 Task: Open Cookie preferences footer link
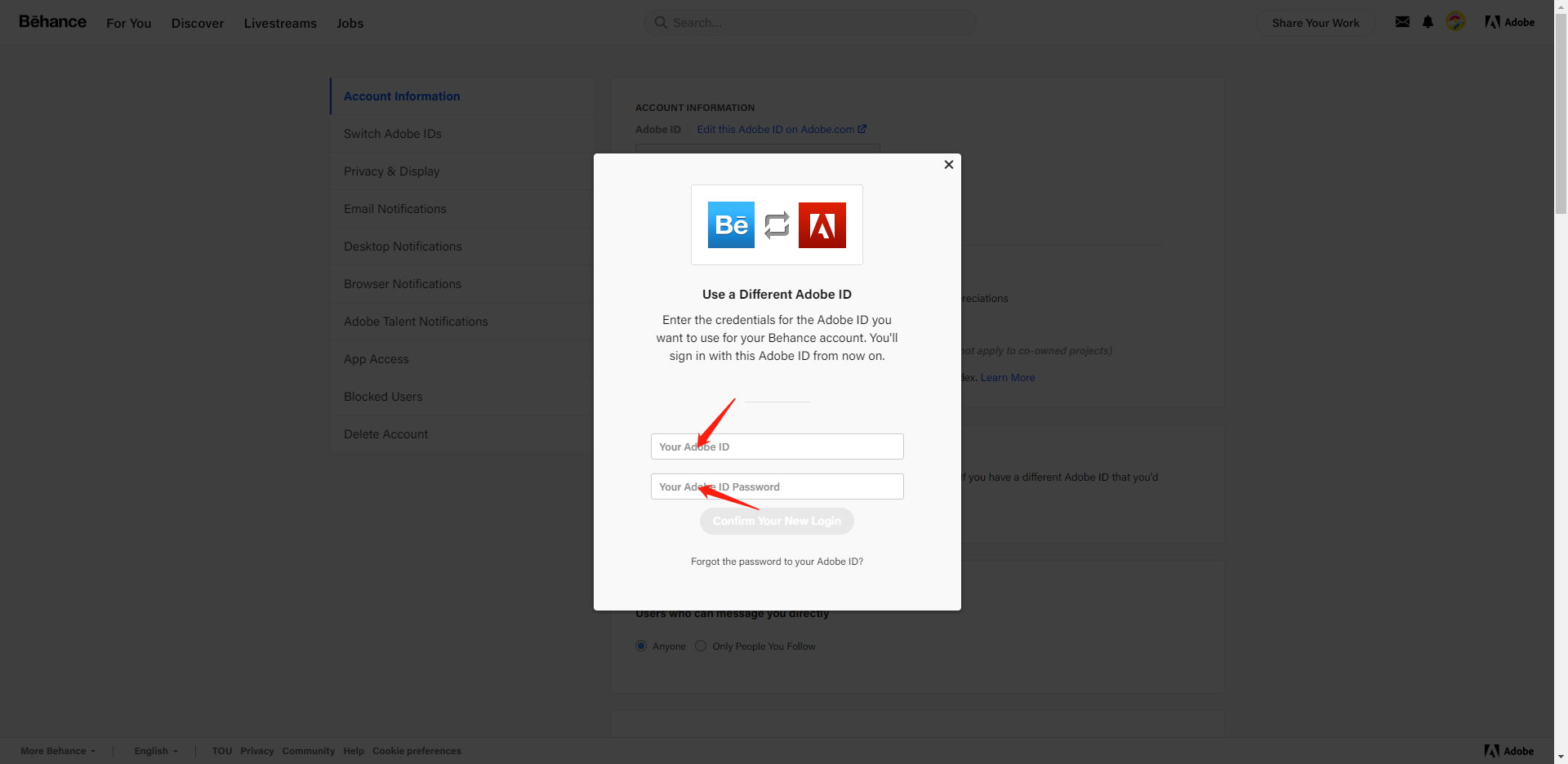(417, 751)
